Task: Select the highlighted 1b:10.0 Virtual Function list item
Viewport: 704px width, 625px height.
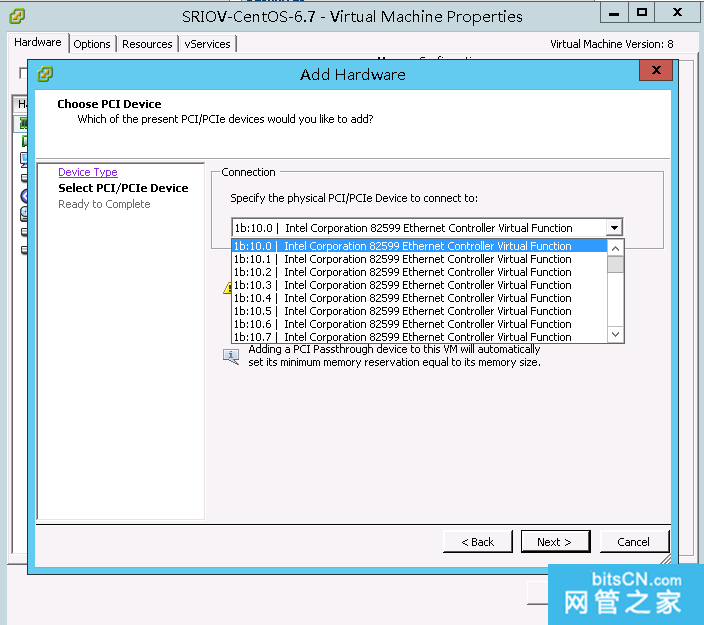Action: 419,246
